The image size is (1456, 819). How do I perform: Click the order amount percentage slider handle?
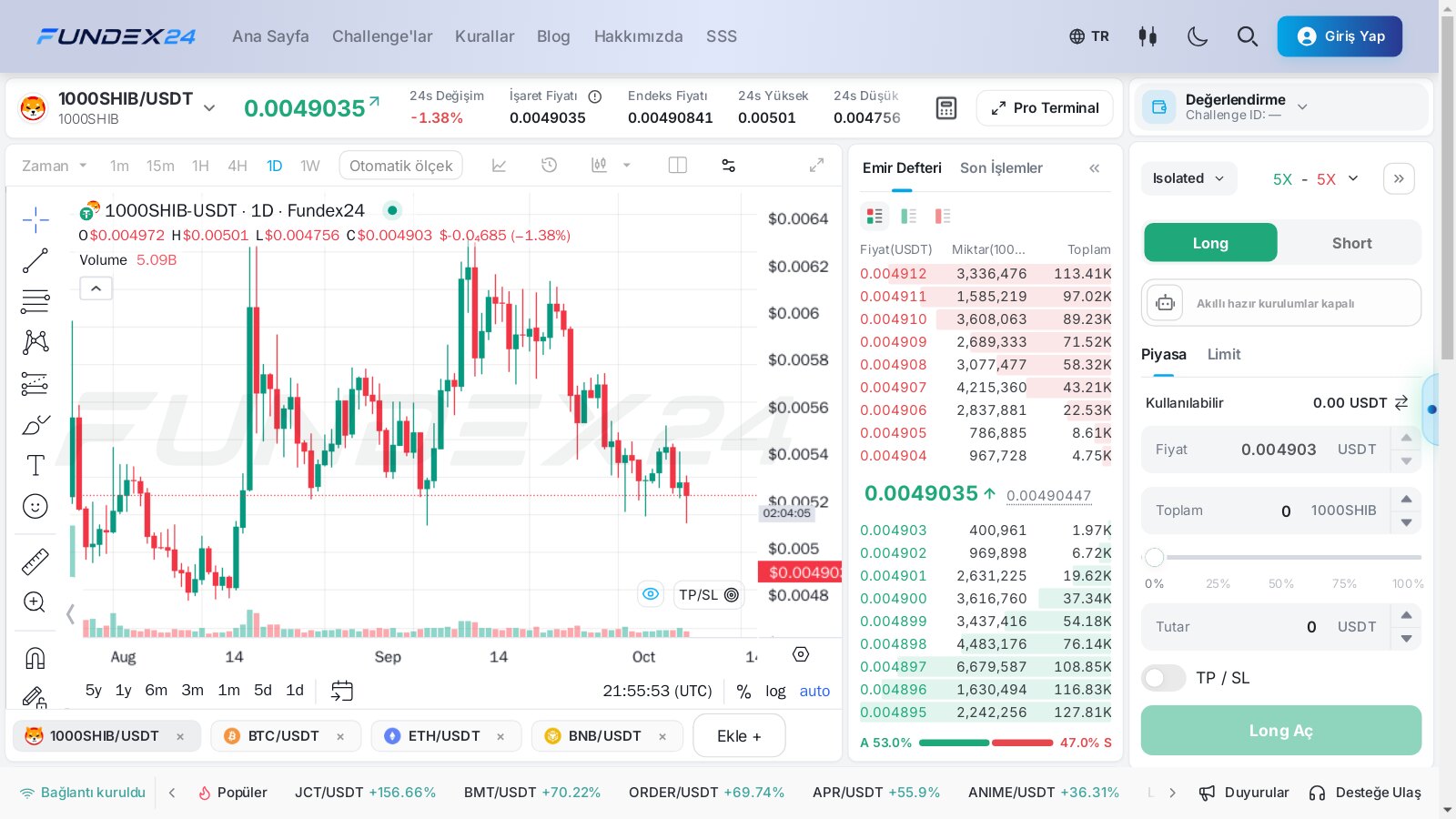1155,557
